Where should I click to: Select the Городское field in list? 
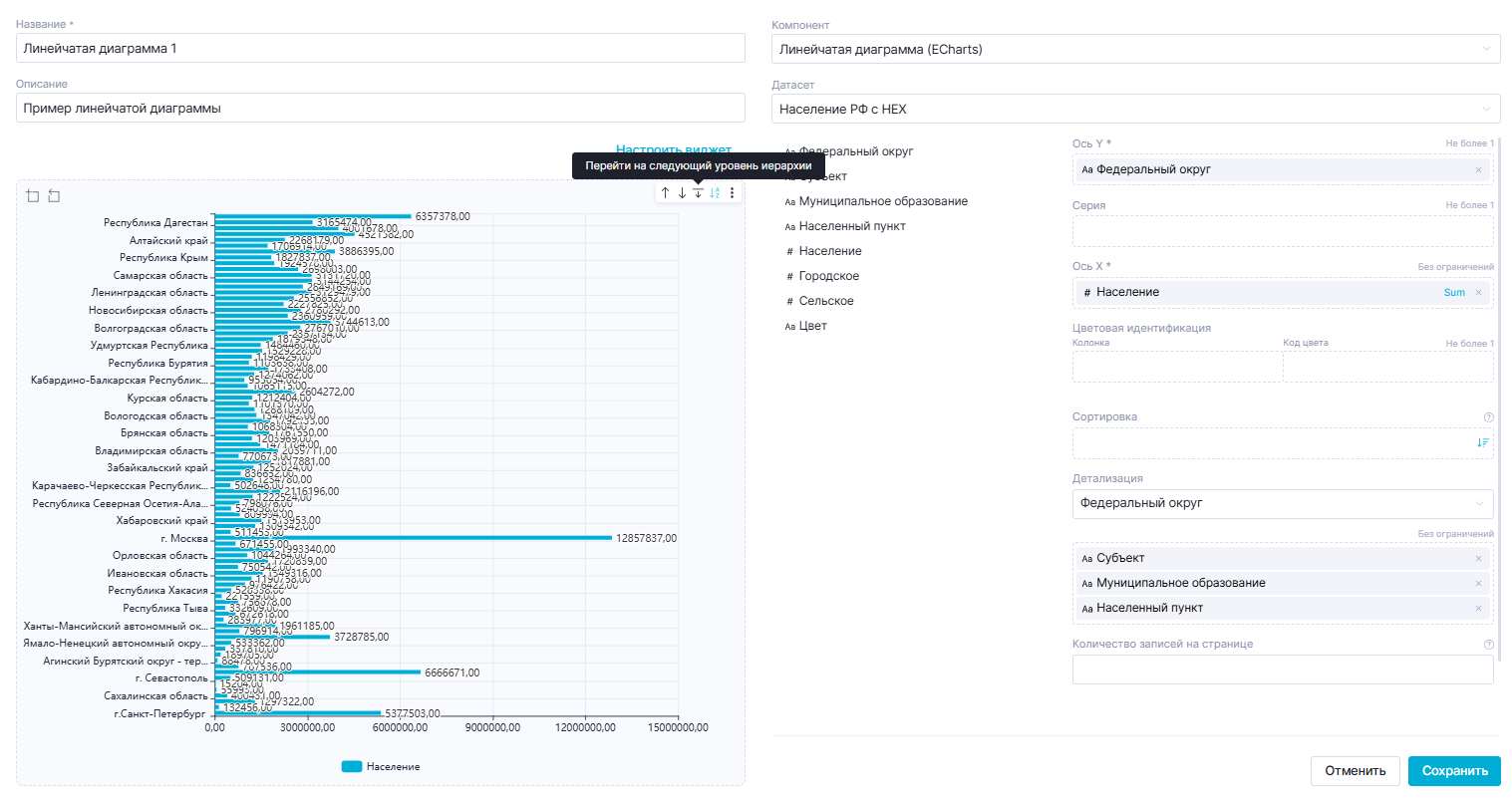pyautogui.click(x=828, y=276)
